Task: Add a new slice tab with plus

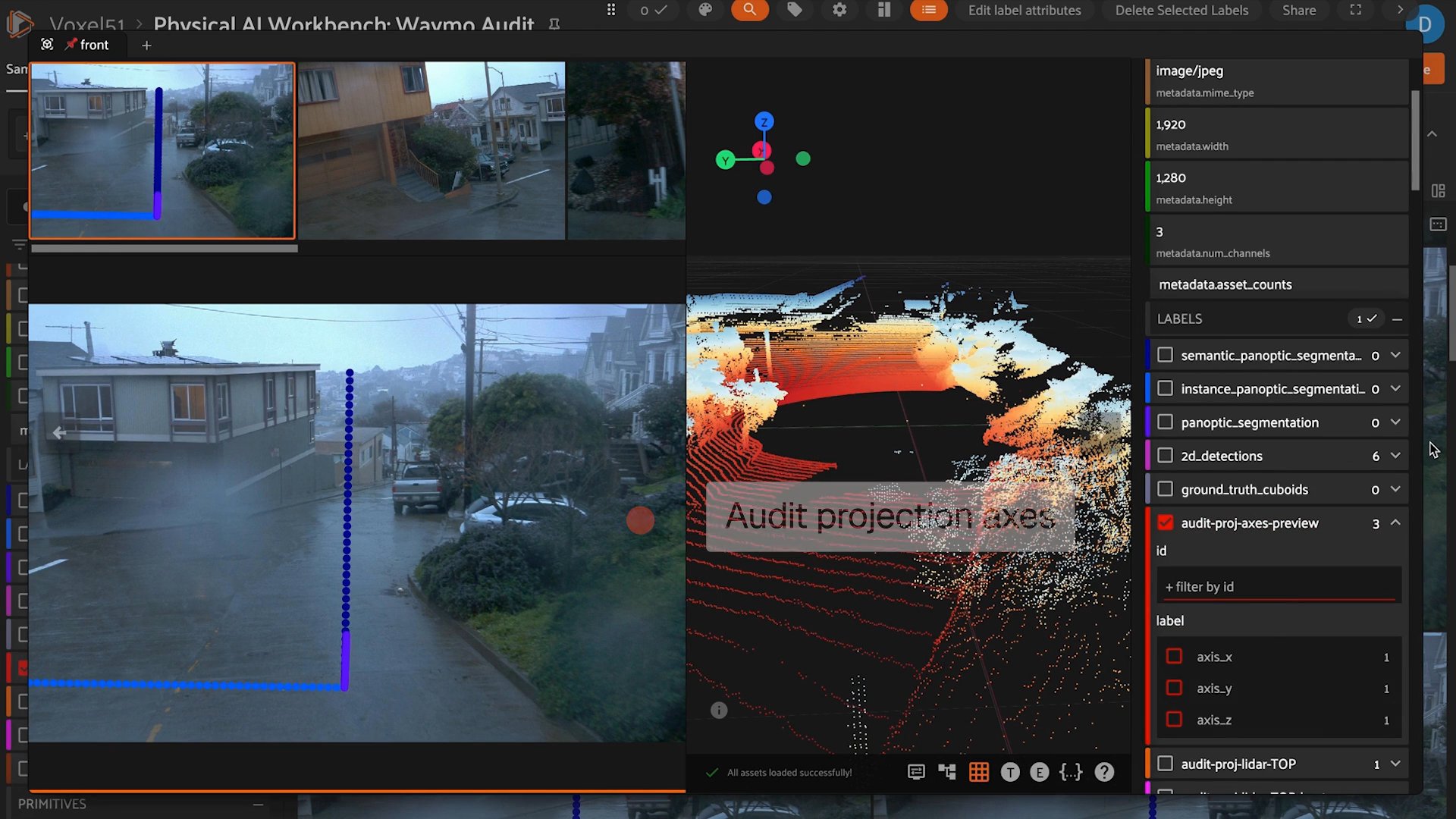Action: click(x=146, y=45)
